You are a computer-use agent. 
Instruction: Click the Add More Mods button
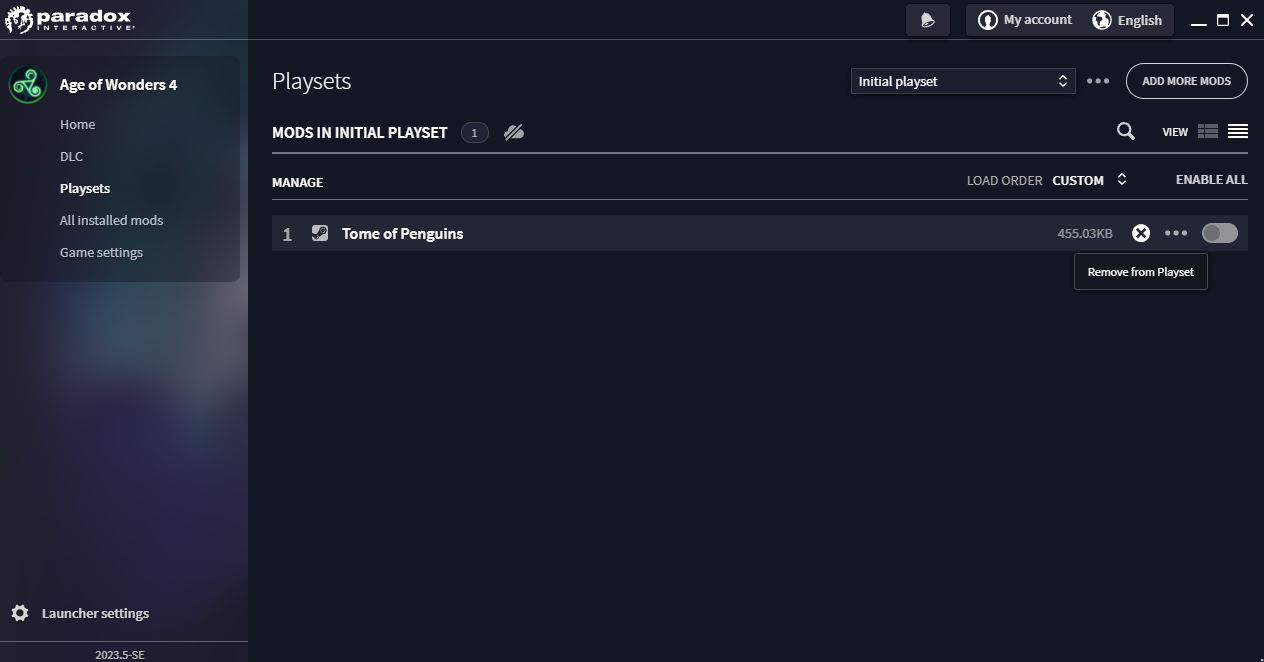point(1186,81)
